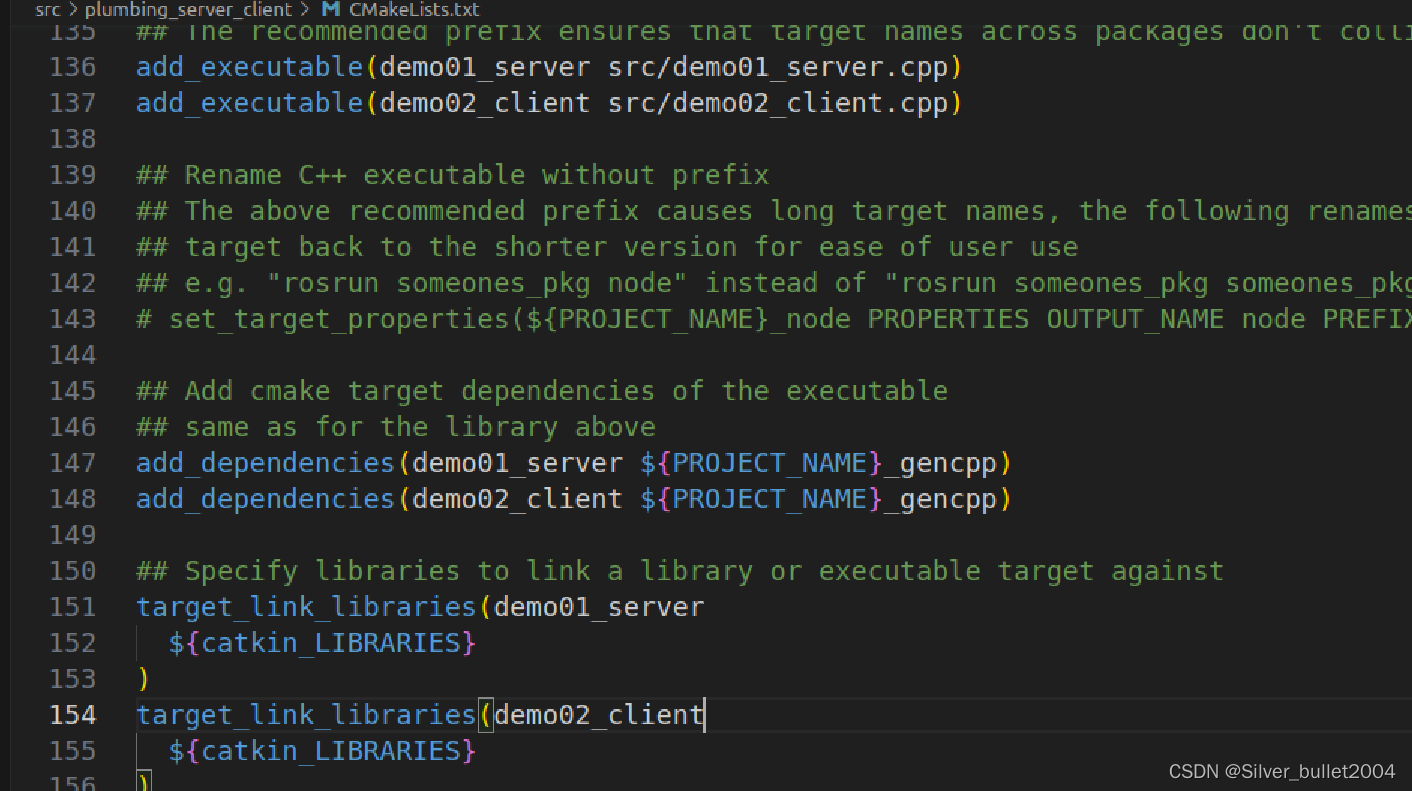Screen dimensions: 1412x791
Task: Click line number 151 in the gutter
Action: click(73, 607)
